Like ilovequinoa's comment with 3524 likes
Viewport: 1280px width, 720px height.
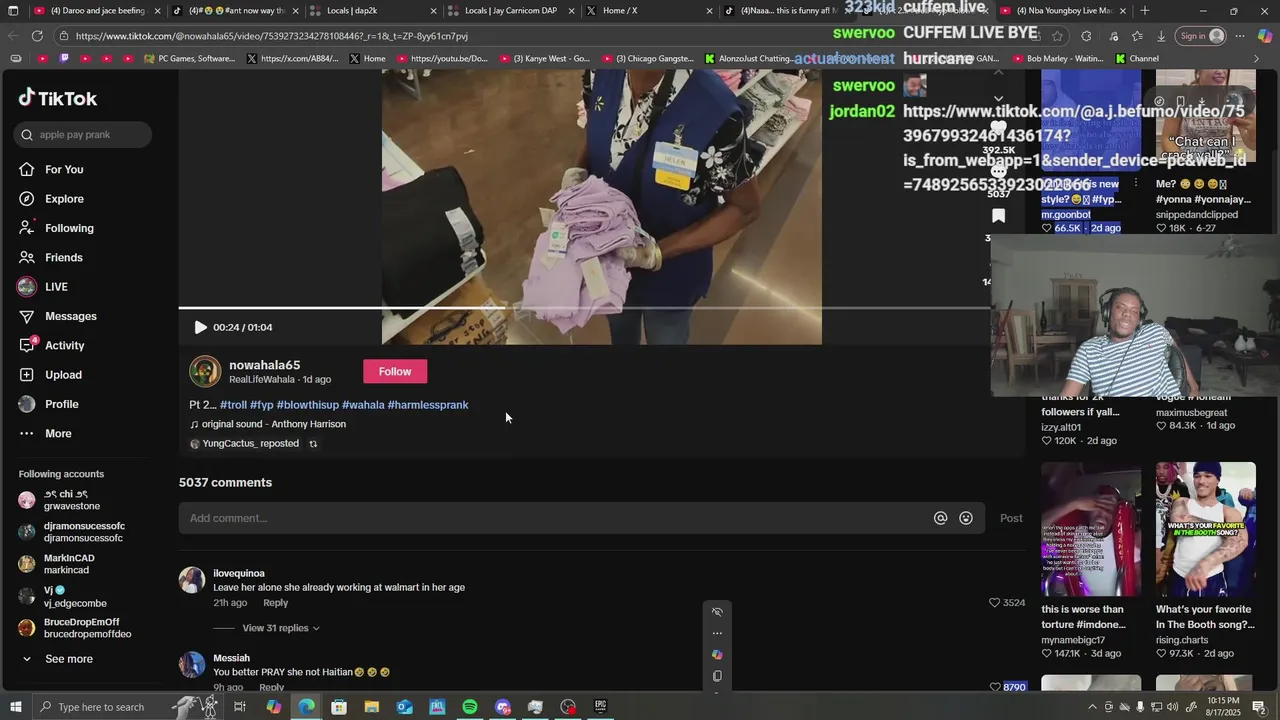tap(994, 603)
